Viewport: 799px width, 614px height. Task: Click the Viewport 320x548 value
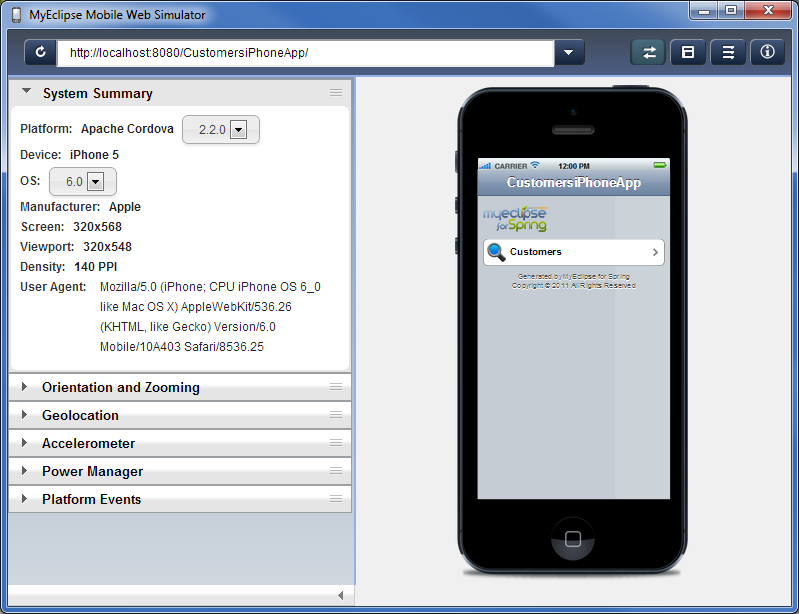click(x=108, y=247)
